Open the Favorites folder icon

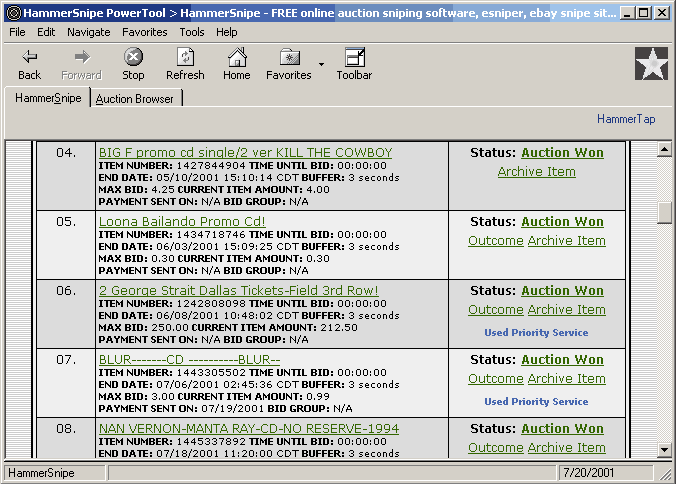289,57
